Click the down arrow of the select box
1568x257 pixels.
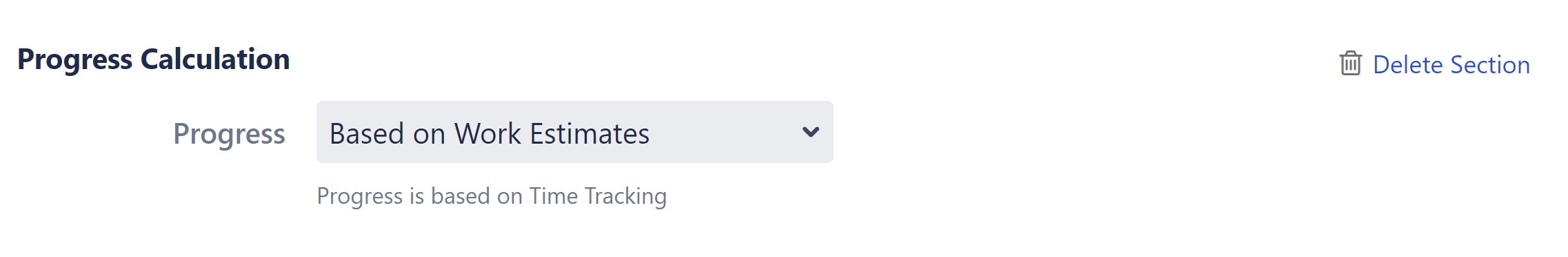pos(811,132)
